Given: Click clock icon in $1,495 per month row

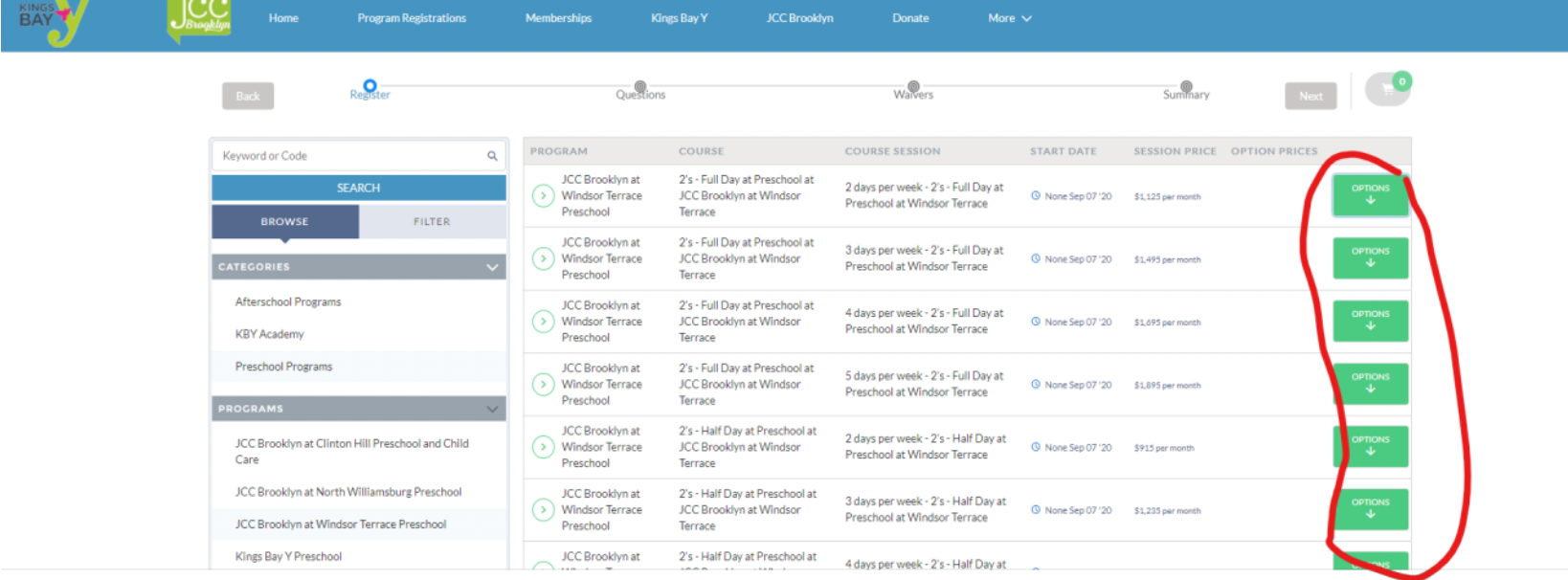Looking at the screenshot, I should tap(1036, 258).
